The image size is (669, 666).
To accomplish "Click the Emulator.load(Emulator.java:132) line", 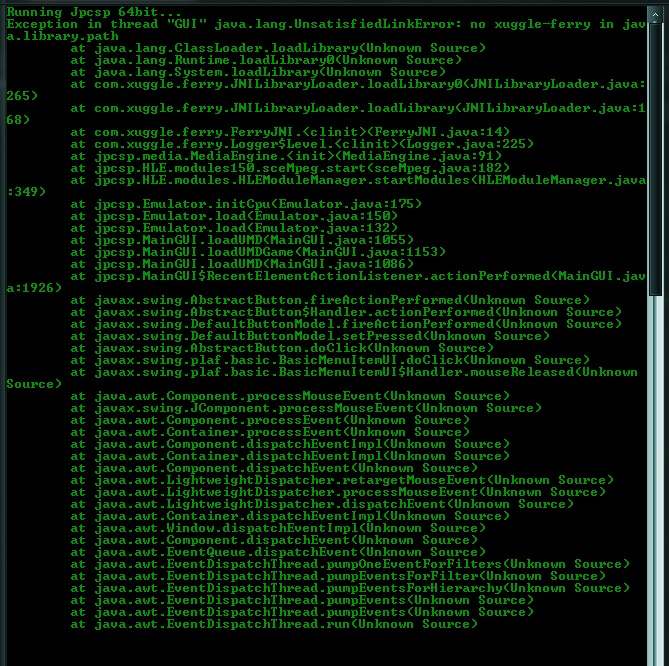I will tap(234, 228).
